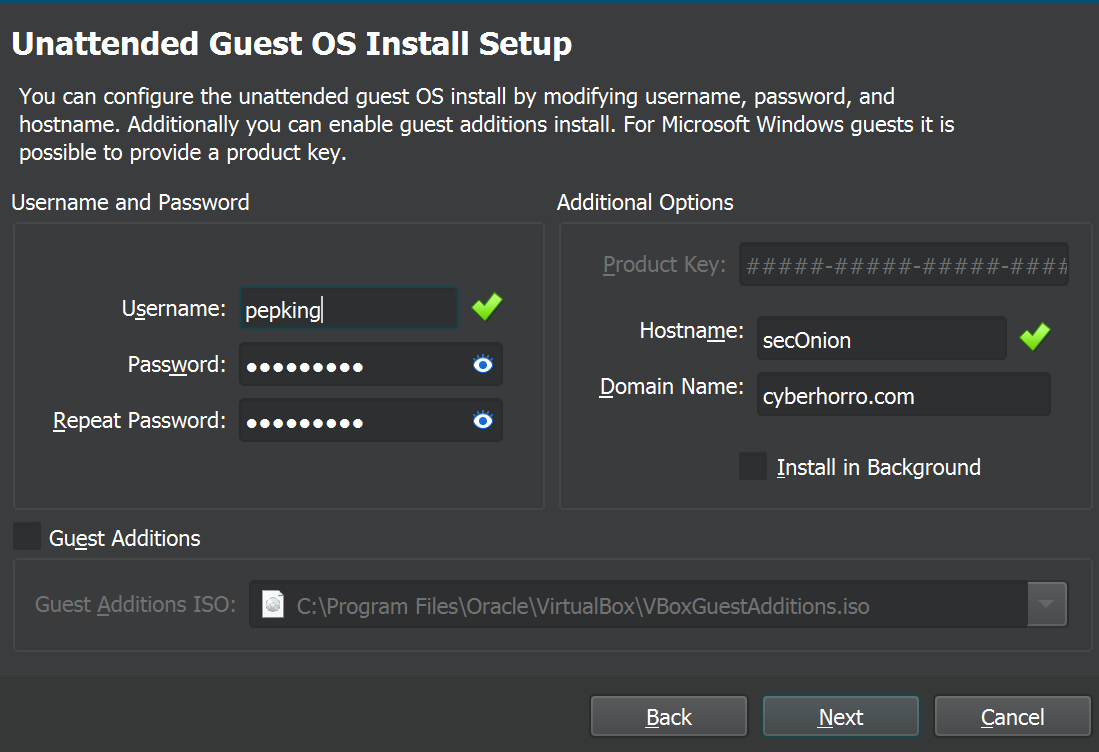Proceed by pressing the Next button

click(840, 717)
